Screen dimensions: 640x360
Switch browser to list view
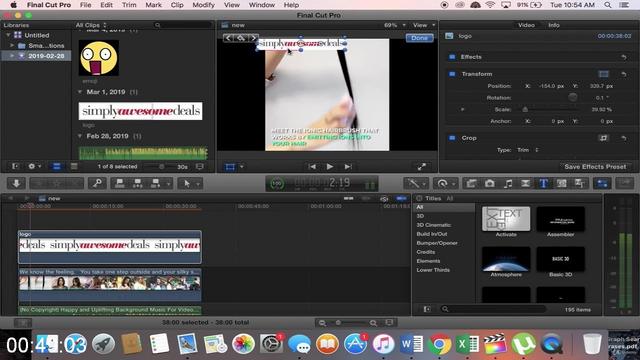coord(74,167)
